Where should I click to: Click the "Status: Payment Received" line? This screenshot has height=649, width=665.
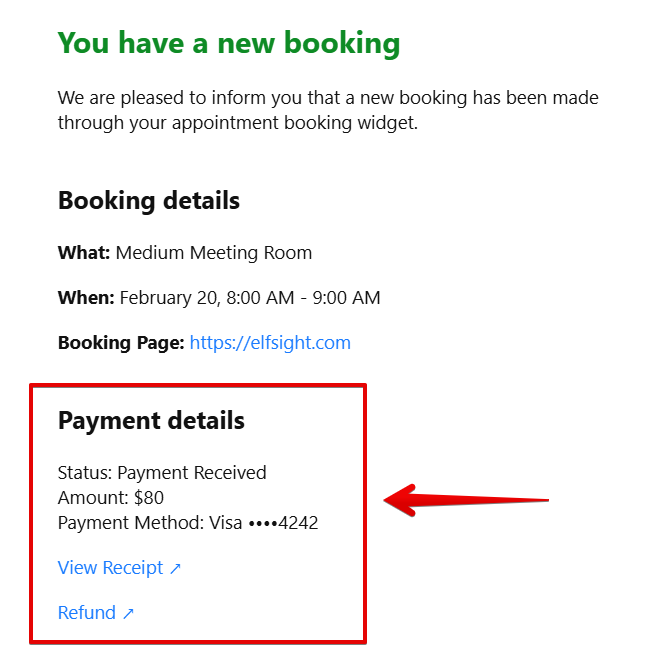(162, 472)
